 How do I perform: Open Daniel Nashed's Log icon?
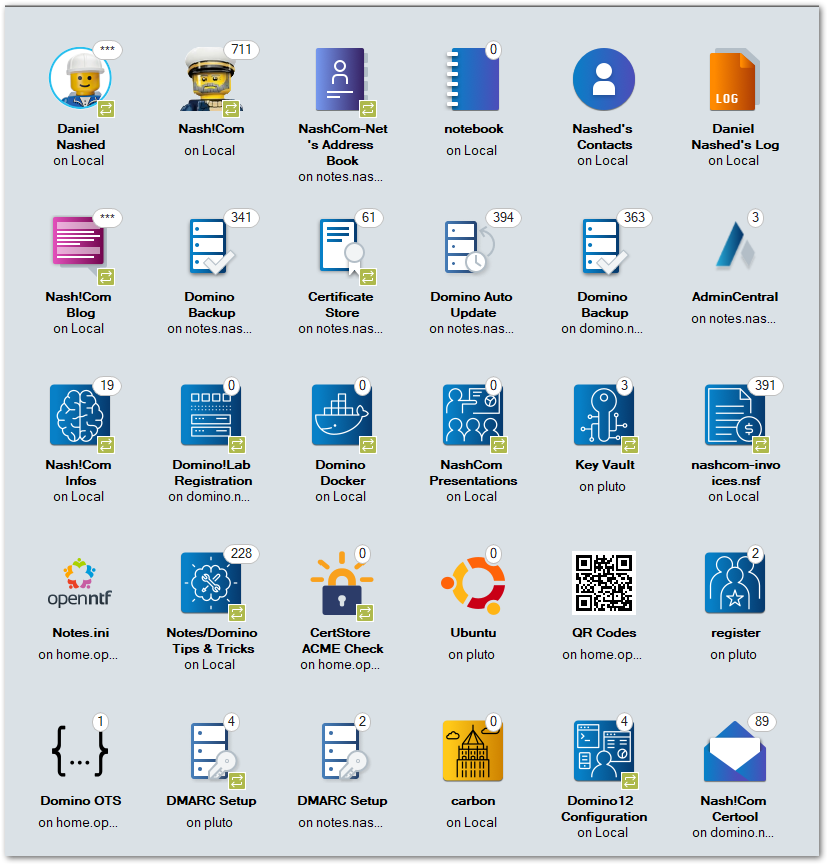[x=734, y=79]
